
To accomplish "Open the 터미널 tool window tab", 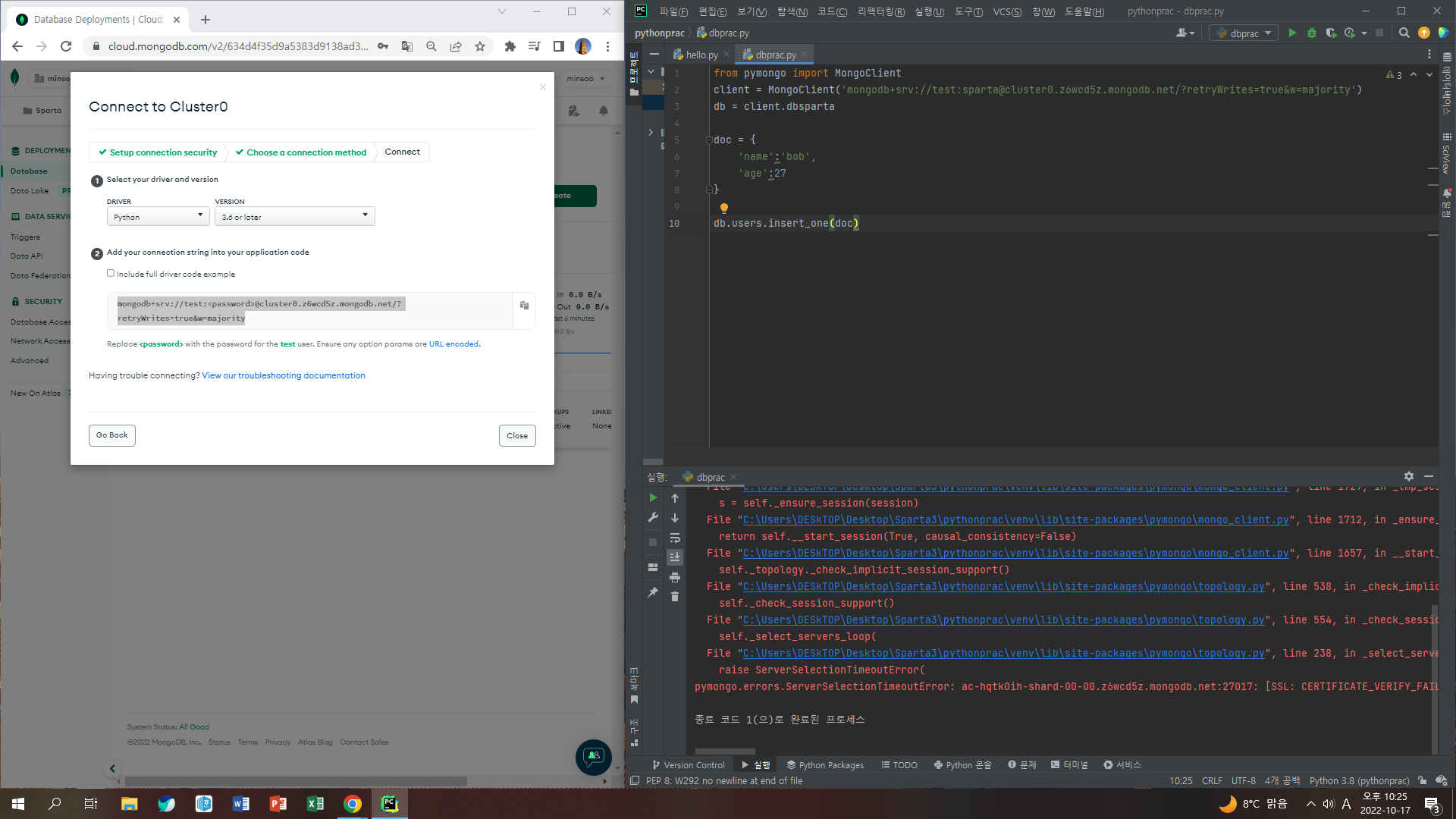I will point(1069,765).
